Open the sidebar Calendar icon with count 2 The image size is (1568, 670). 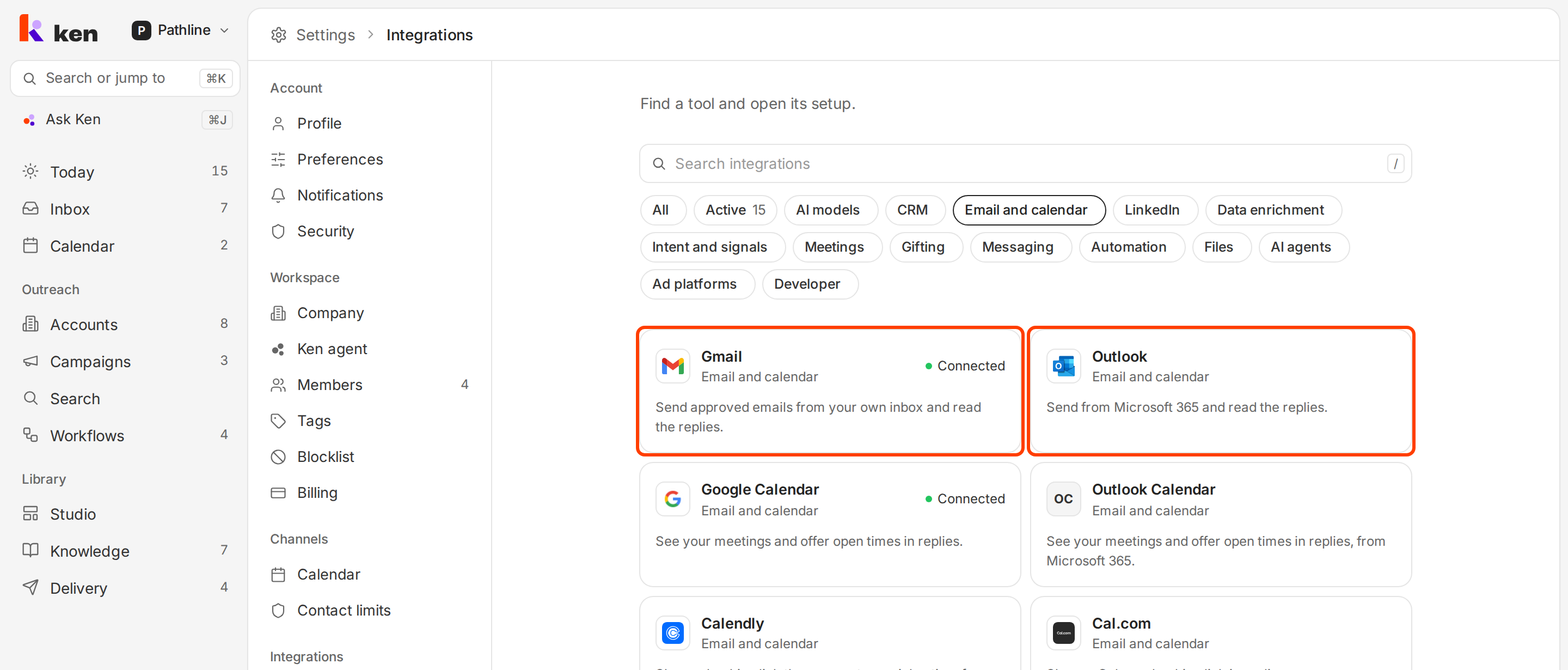(30, 246)
